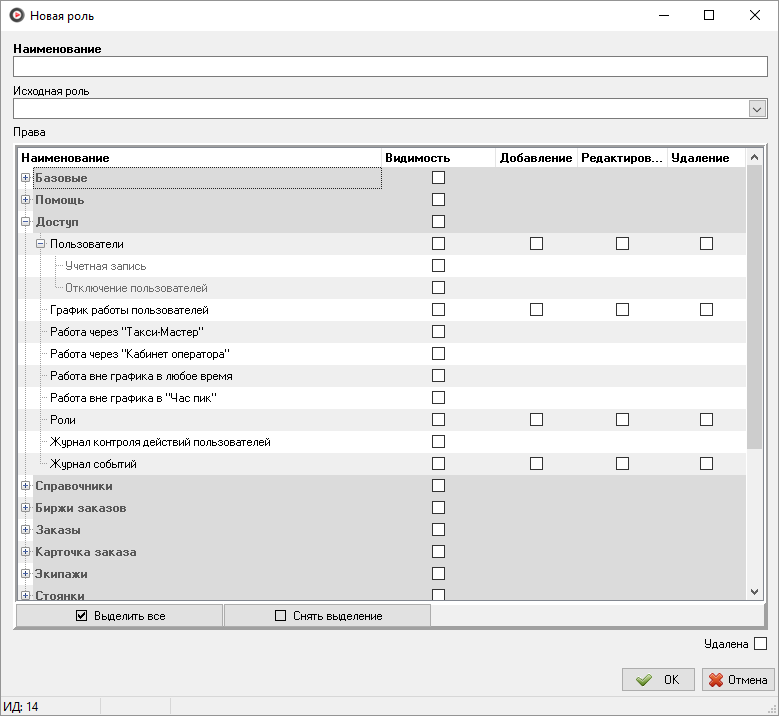
Task: Check the Добавление box for Пользователи
Action: pos(536,244)
